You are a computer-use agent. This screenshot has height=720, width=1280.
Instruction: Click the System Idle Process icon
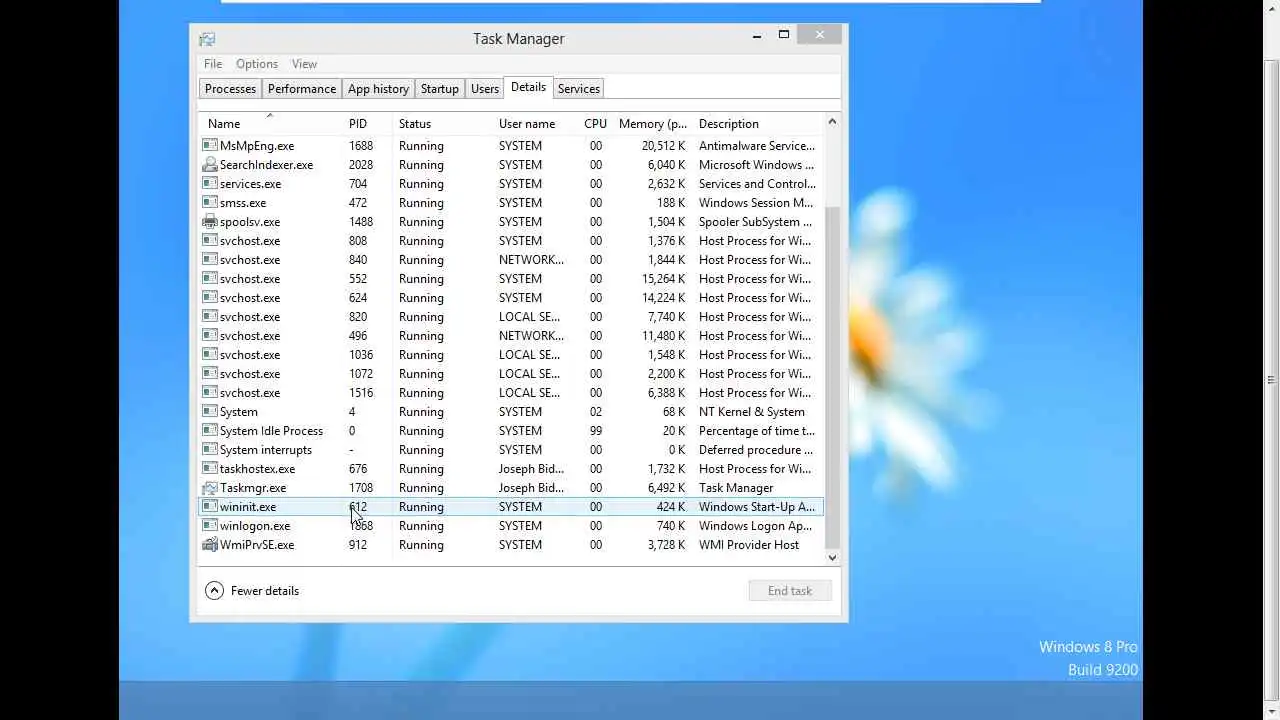(x=210, y=430)
